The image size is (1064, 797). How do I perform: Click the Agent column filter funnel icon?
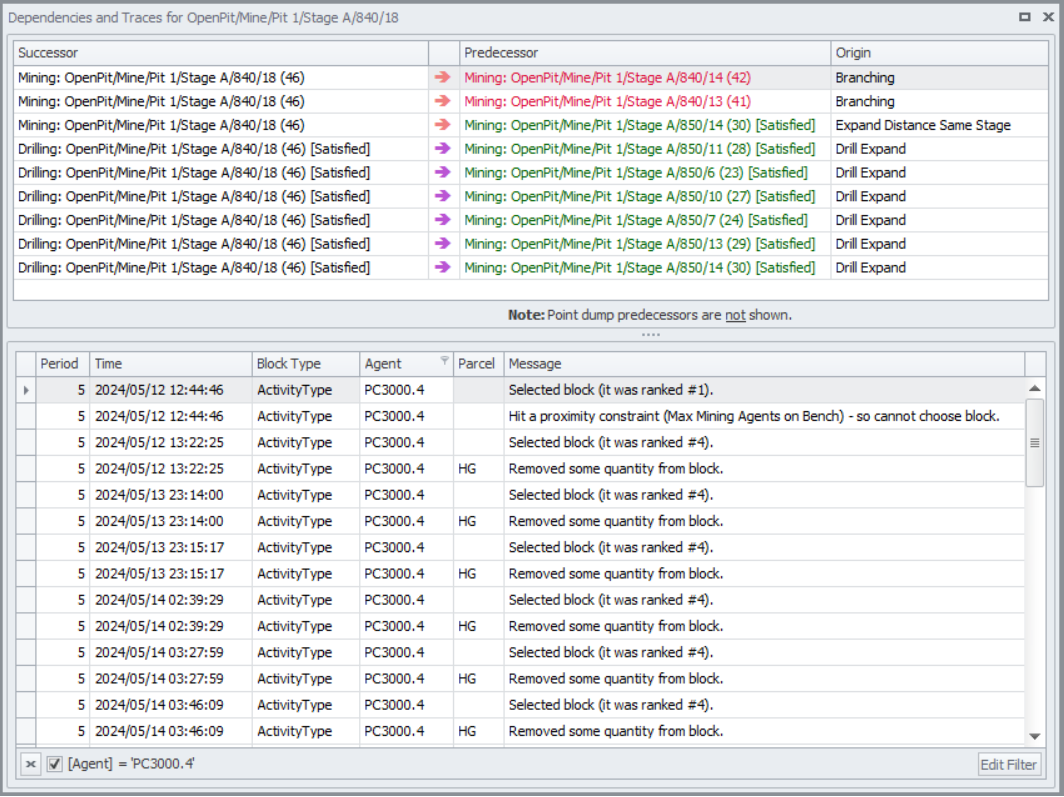click(x=444, y=361)
